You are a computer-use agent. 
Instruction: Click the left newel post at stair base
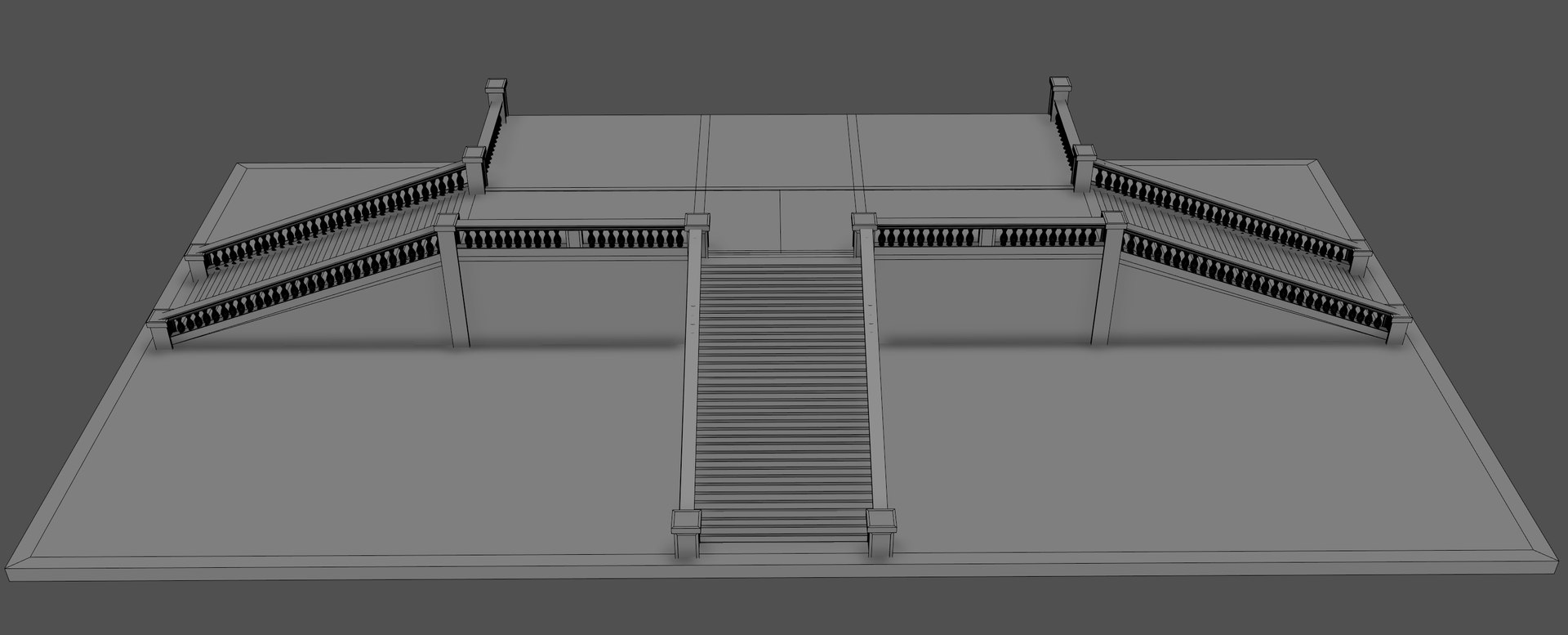[686, 534]
